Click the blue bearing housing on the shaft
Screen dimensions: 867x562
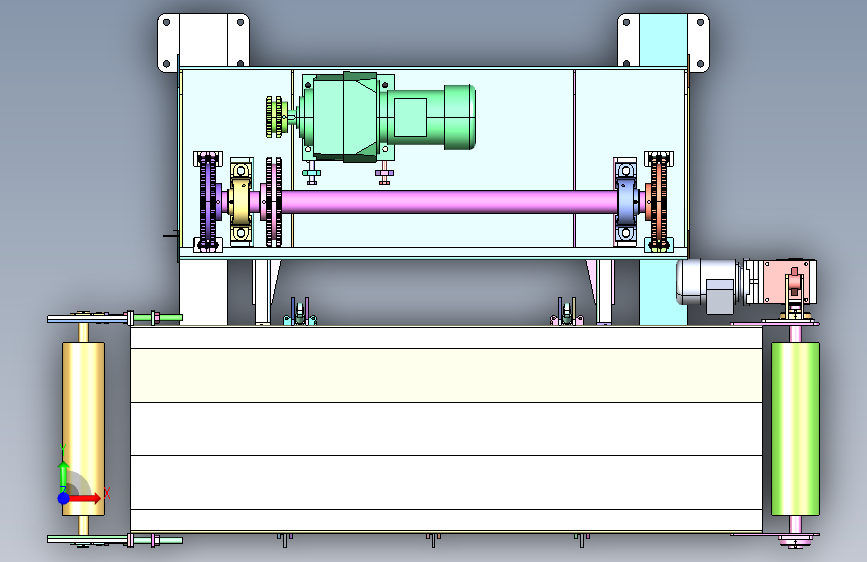(x=626, y=202)
